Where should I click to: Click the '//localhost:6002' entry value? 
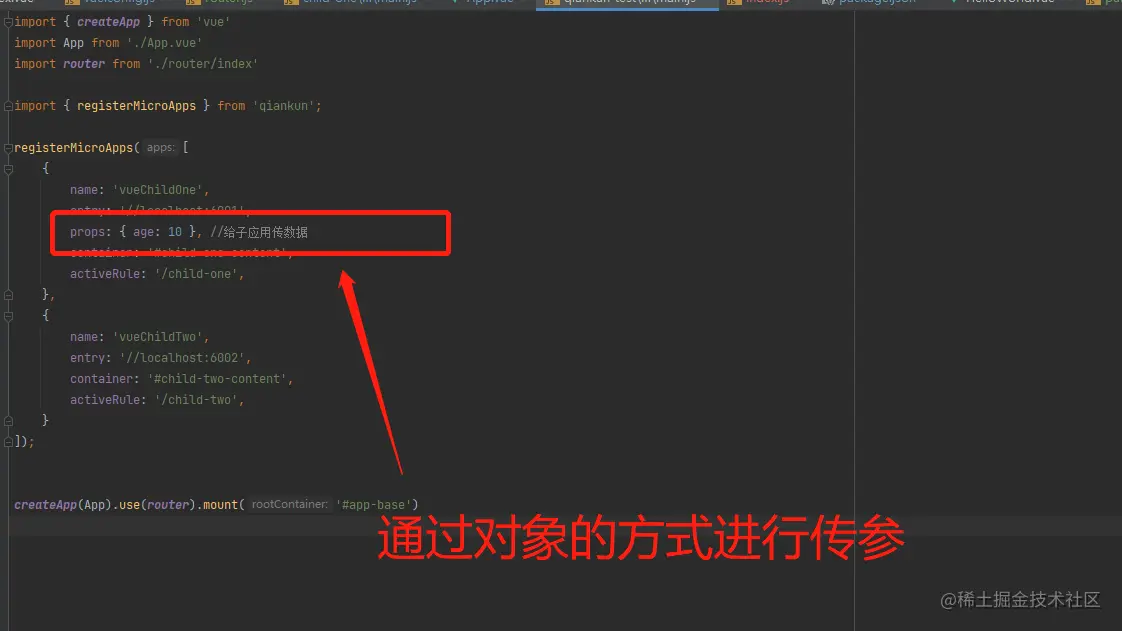click(x=182, y=358)
